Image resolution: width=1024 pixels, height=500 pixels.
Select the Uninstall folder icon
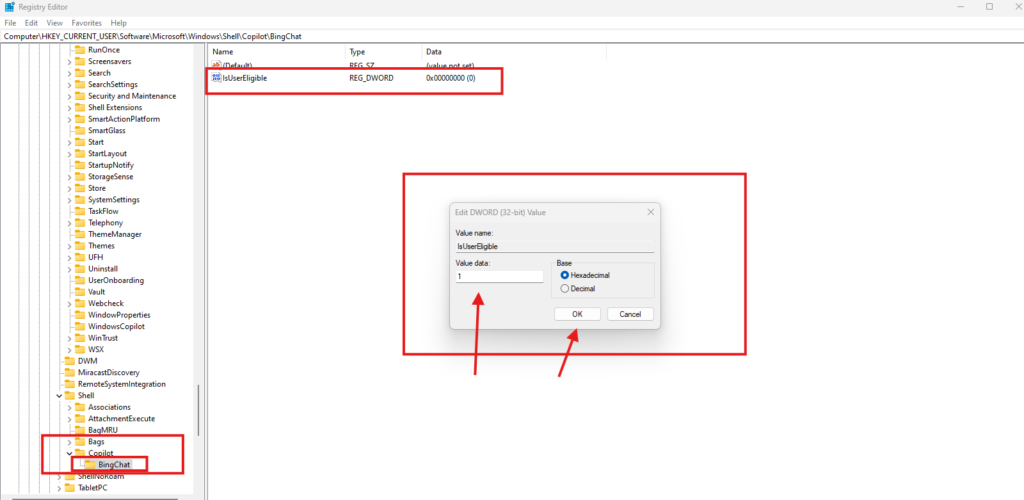click(80, 268)
